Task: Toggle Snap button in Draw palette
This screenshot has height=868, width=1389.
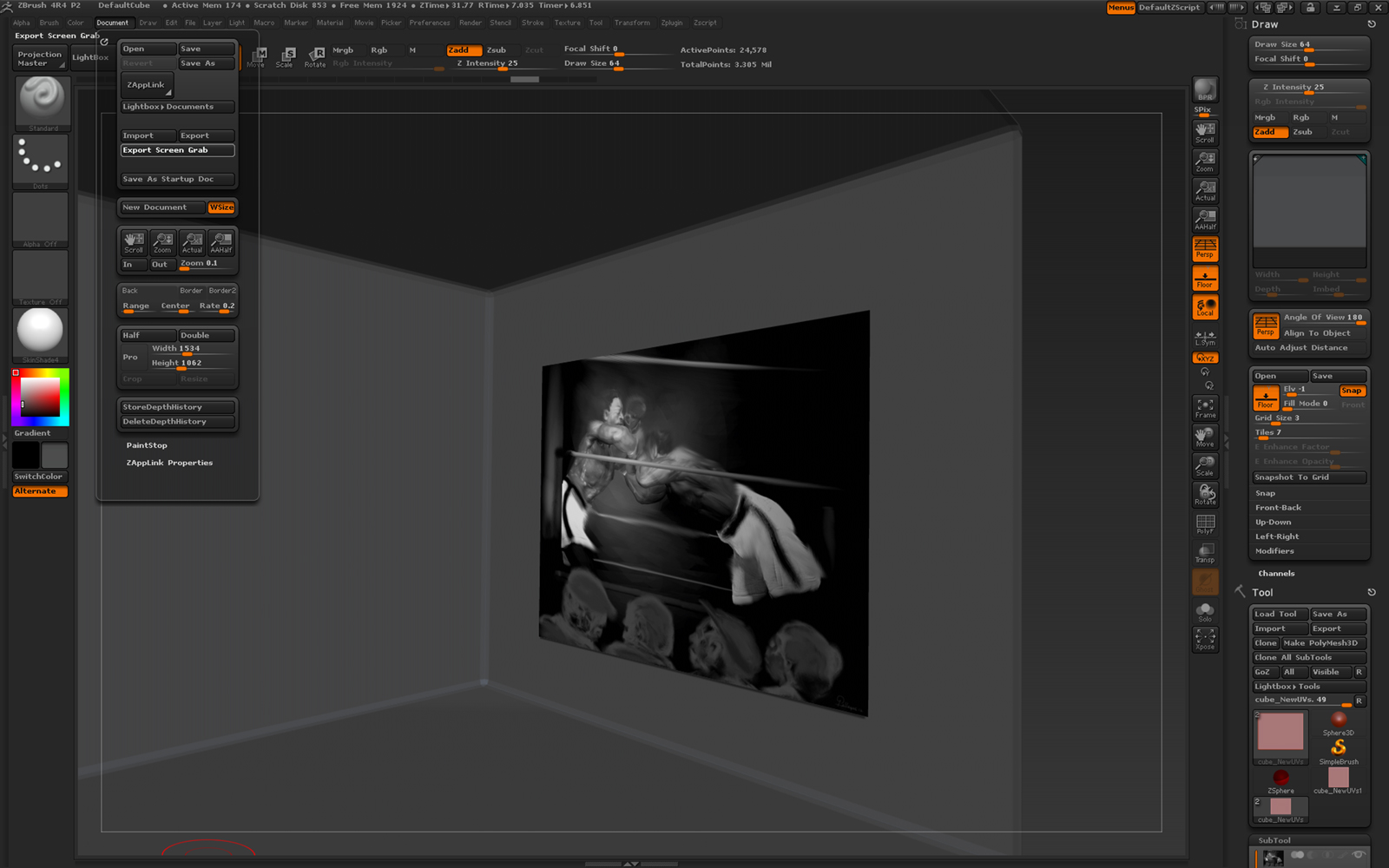Action: click(1352, 391)
